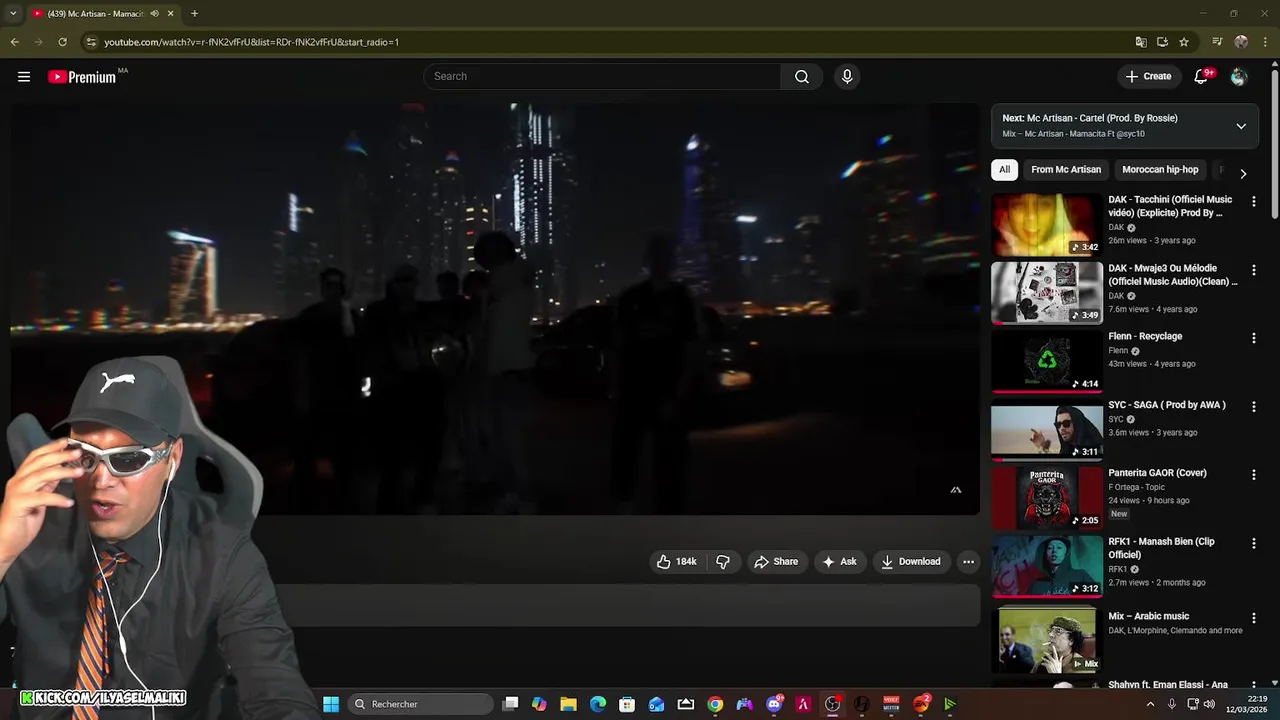Open OBS Studio from taskbar

[832, 704]
